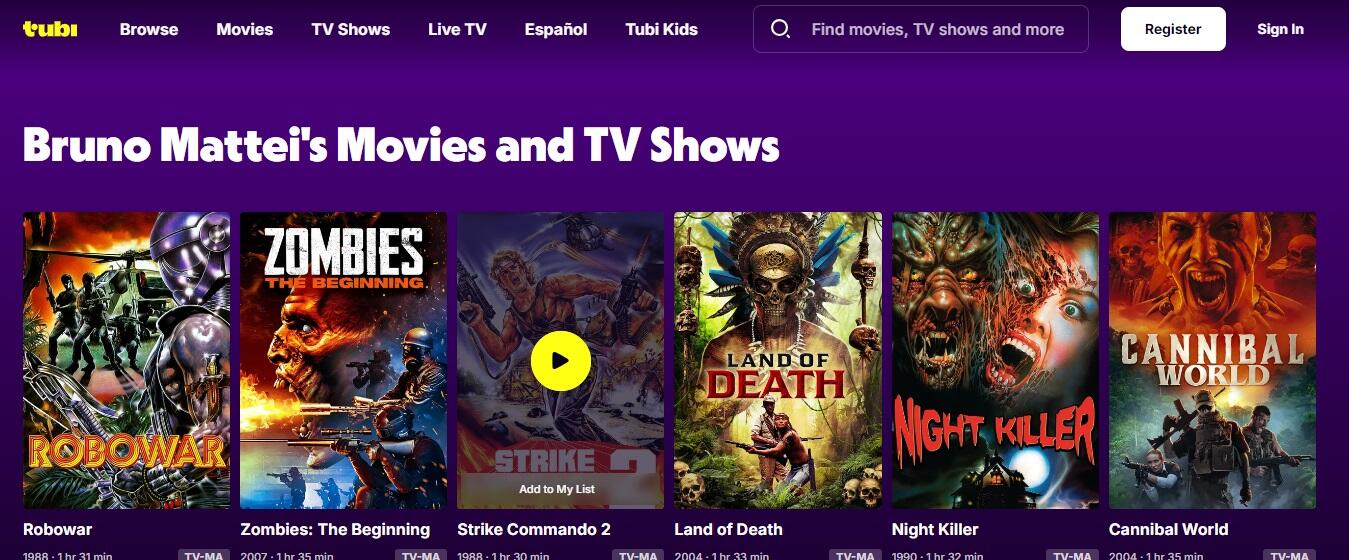Viewport: 1349px width, 560px height.
Task: Open Zombies: The Beginning poster
Action: tap(344, 360)
